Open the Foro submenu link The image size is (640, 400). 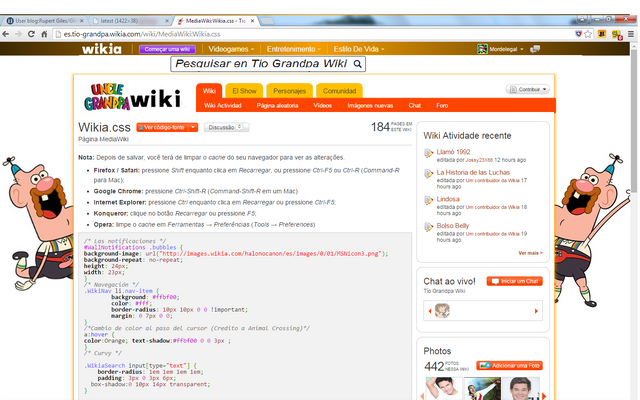tap(442, 105)
